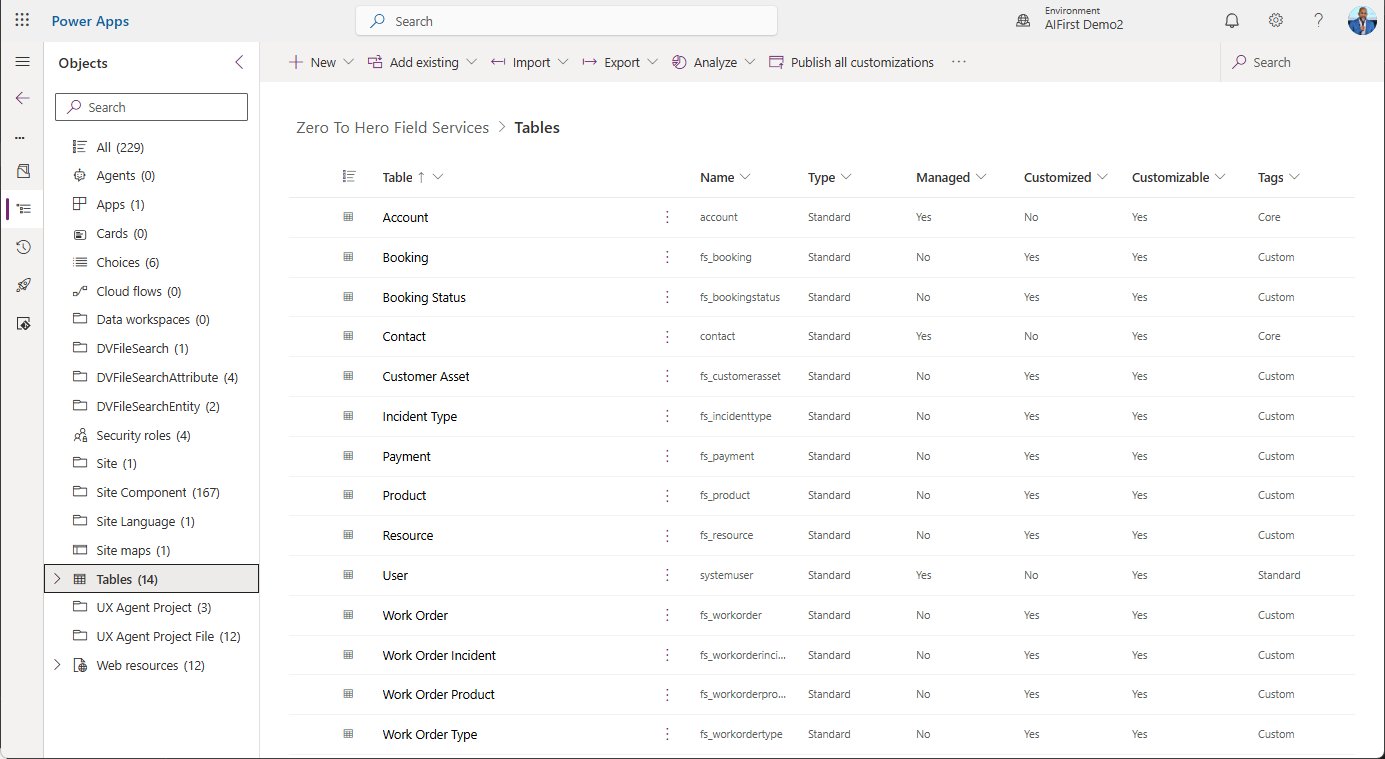Click the toolbar overflow ellipsis
Image resolution: width=1385 pixels, height=759 pixels.
coord(959,62)
